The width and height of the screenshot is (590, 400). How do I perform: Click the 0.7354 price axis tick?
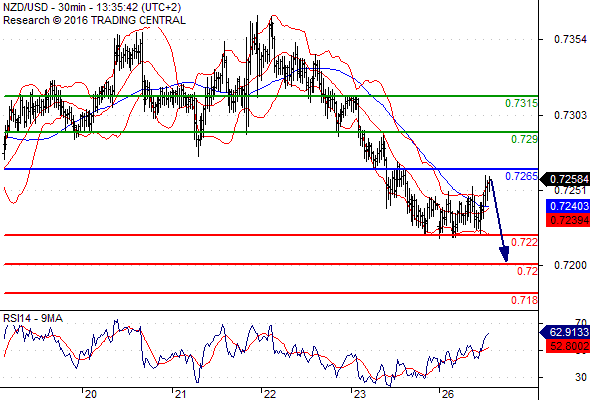pyautogui.click(x=570, y=39)
